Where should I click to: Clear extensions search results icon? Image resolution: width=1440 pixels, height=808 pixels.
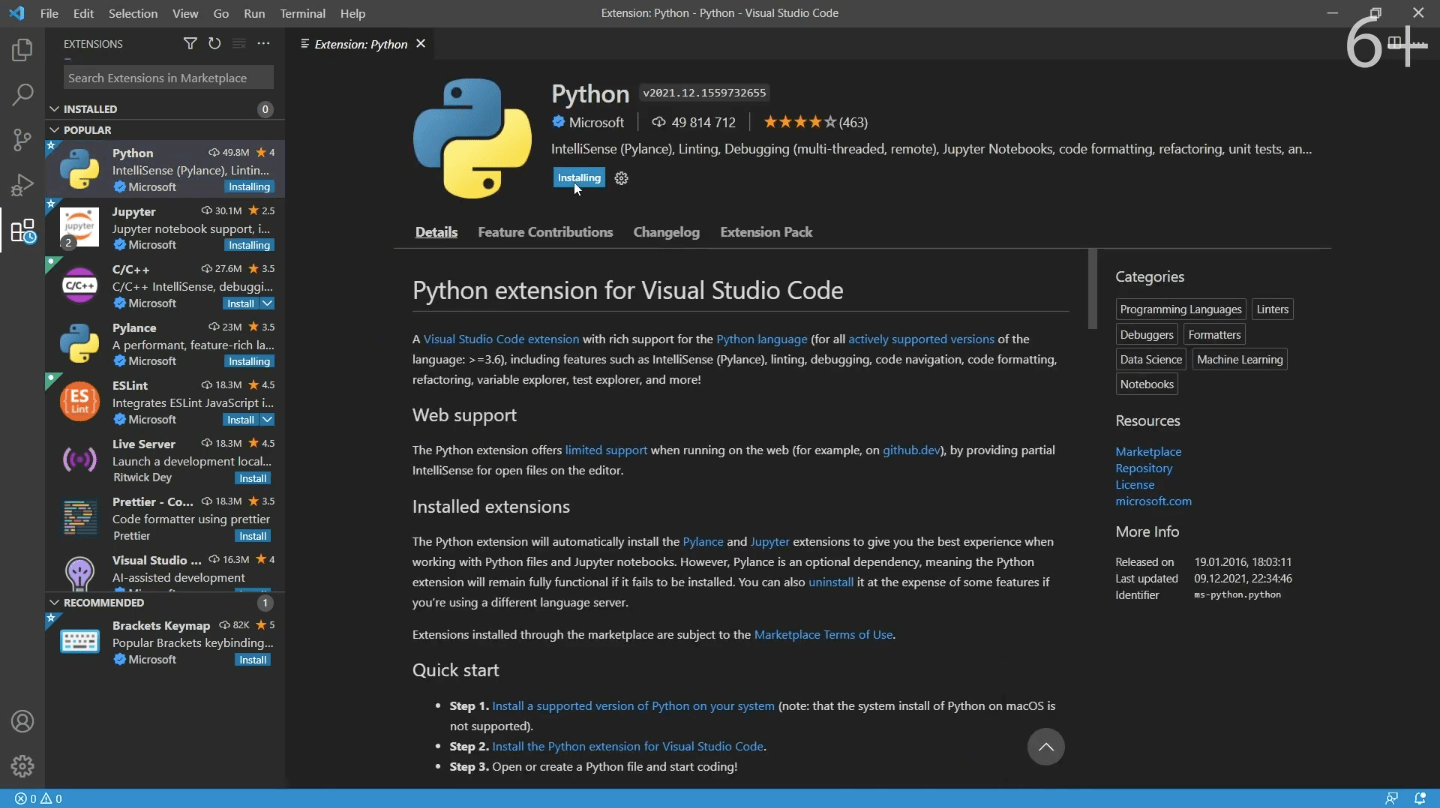(x=239, y=44)
